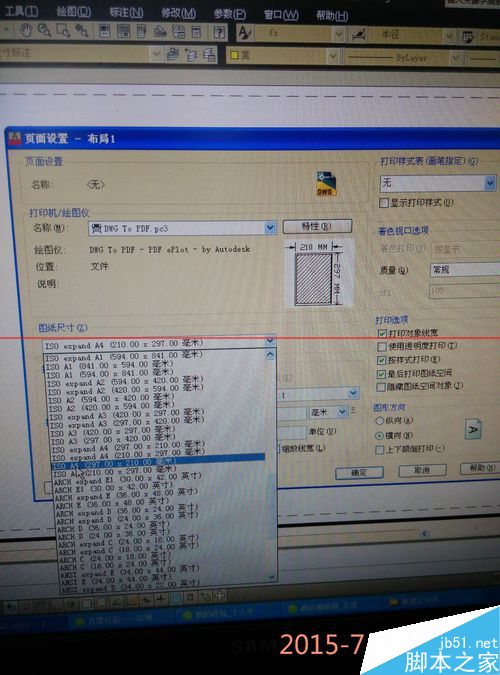This screenshot has width=500, height=675.
Task: Select the Pan hand tool
Action: [26, 30]
